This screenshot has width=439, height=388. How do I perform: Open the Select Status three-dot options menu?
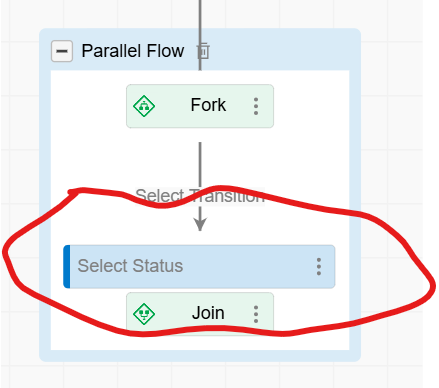[x=319, y=267]
